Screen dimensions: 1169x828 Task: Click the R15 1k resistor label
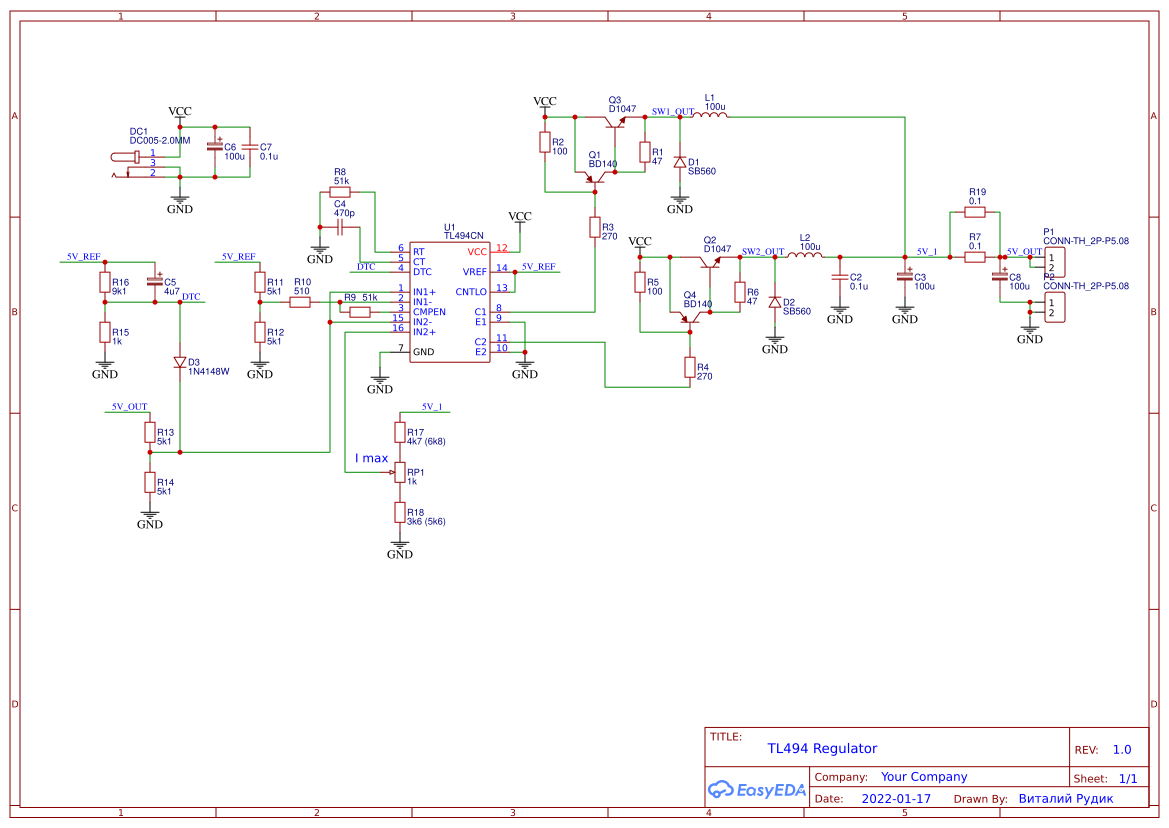point(121,337)
